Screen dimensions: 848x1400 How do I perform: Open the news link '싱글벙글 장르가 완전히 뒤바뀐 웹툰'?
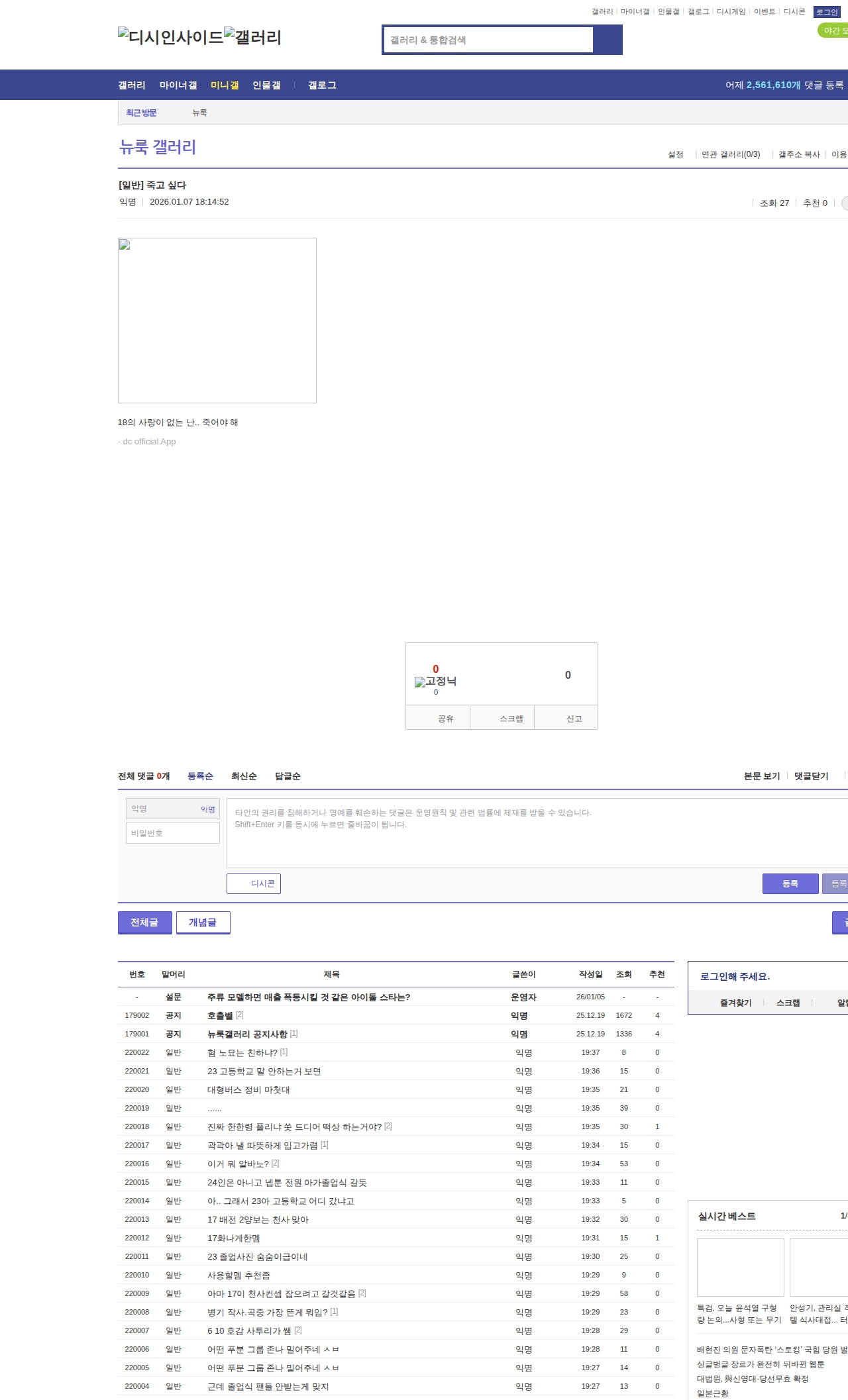(x=761, y=1364)
